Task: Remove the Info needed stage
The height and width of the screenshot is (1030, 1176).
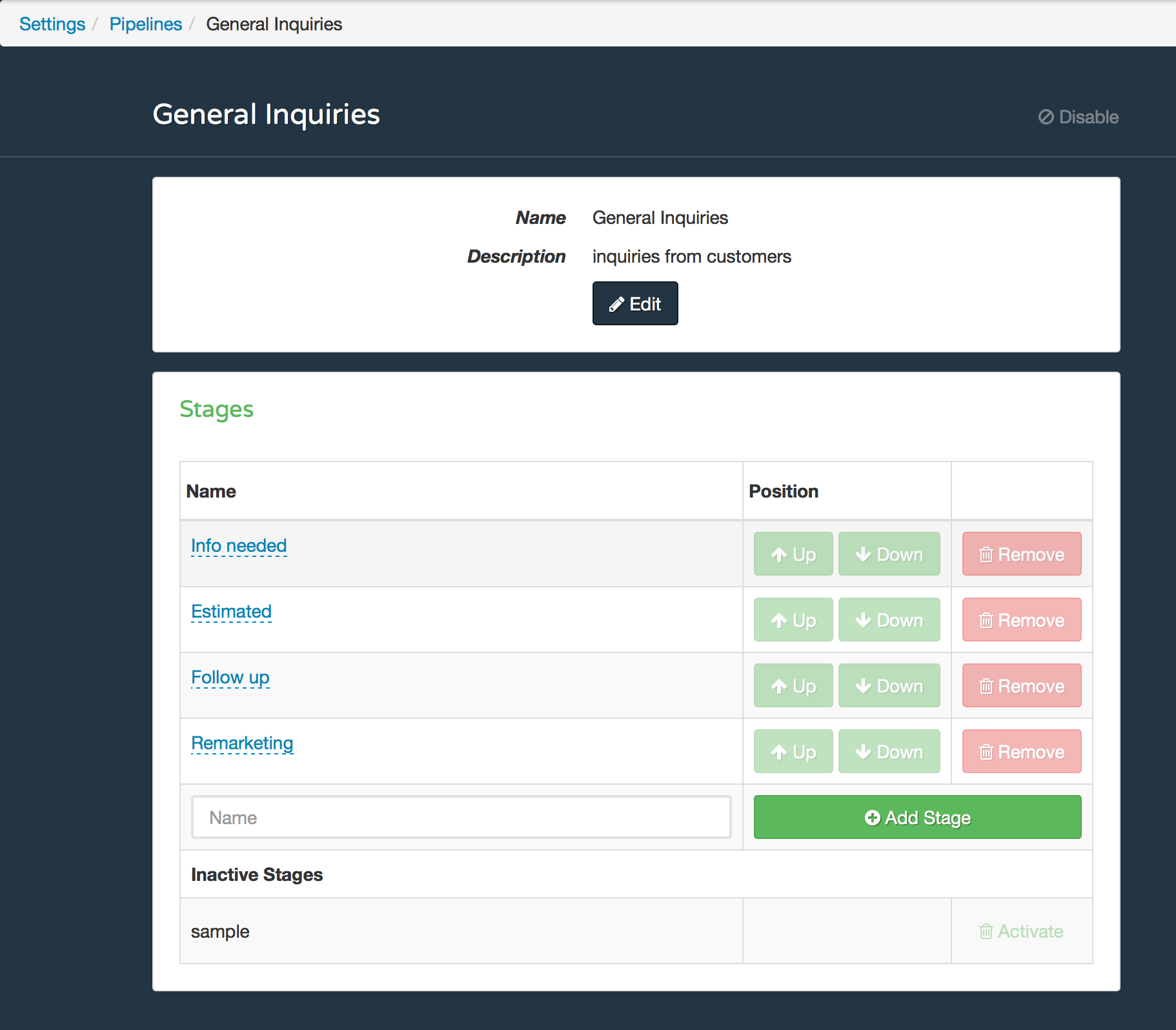Action: coord(1021,554)
